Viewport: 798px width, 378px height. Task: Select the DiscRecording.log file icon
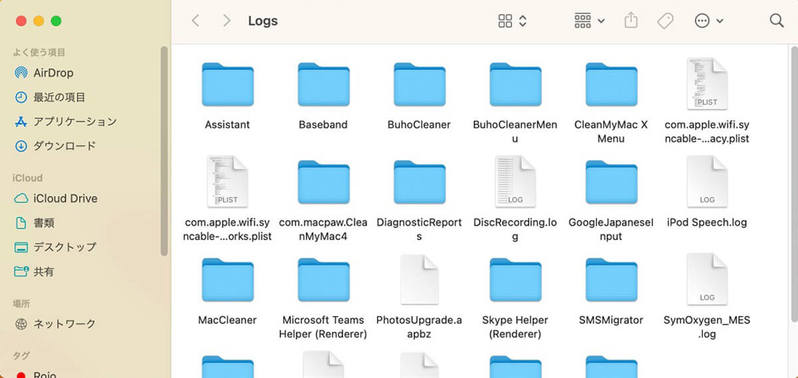(x=515, y=182)
